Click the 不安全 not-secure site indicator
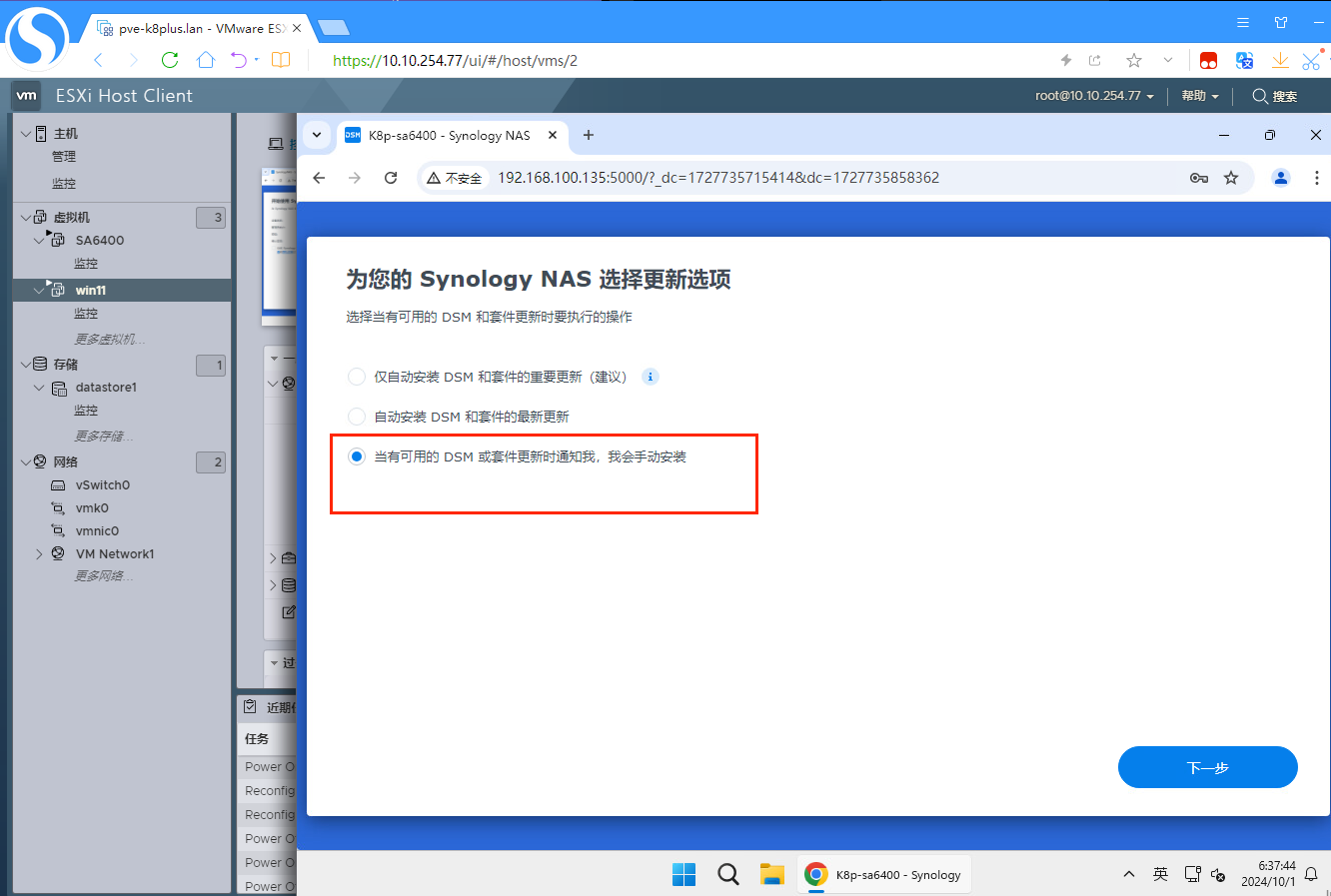The width and height of the screenshot is (1331, 896). pyautogui.click(x=455, y=178)
